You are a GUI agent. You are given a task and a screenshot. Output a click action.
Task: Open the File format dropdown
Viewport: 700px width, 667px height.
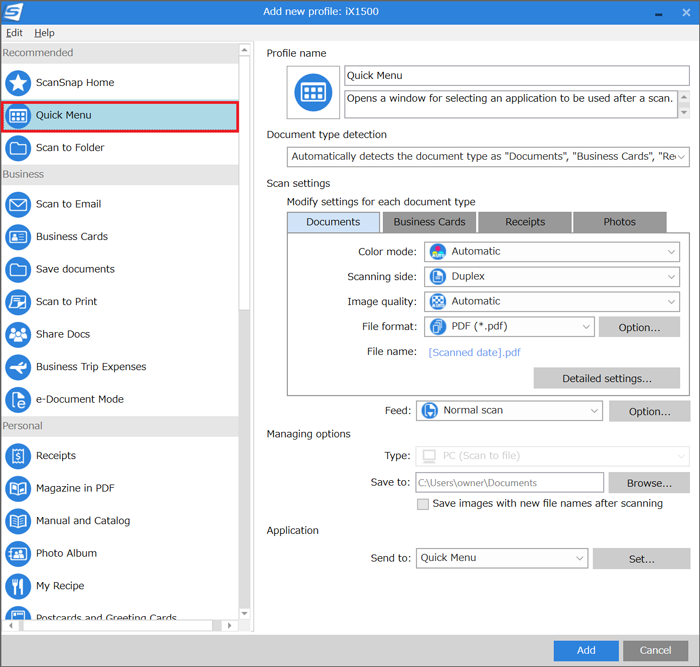pyautogui.click(x=509, y=327)
